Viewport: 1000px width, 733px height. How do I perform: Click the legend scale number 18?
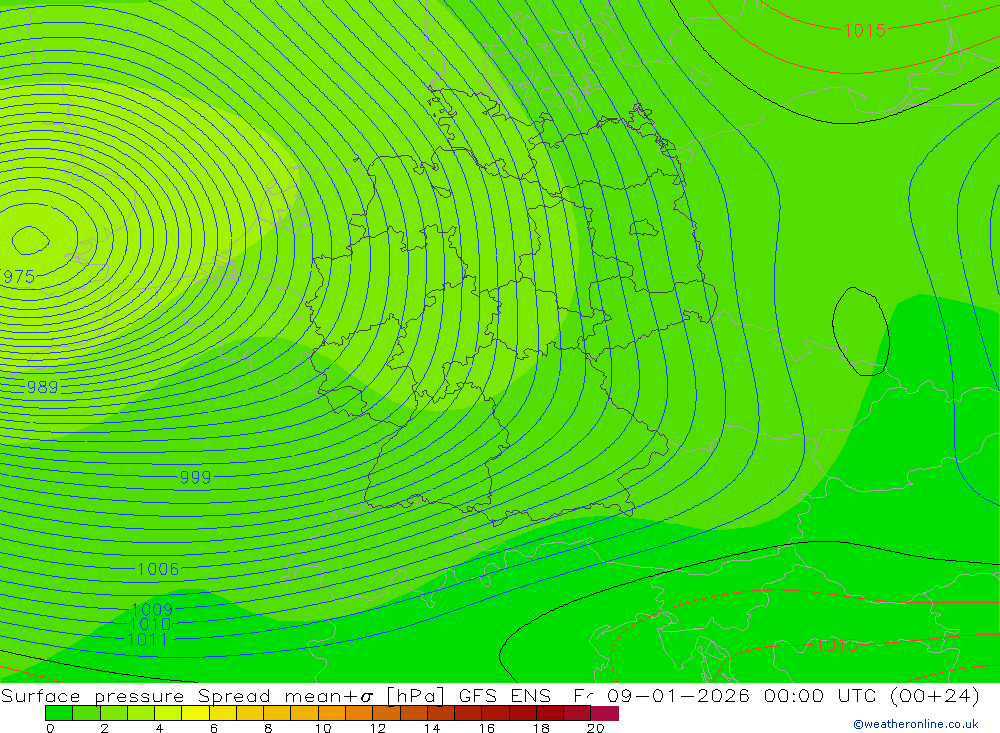(x=541, y=728)
